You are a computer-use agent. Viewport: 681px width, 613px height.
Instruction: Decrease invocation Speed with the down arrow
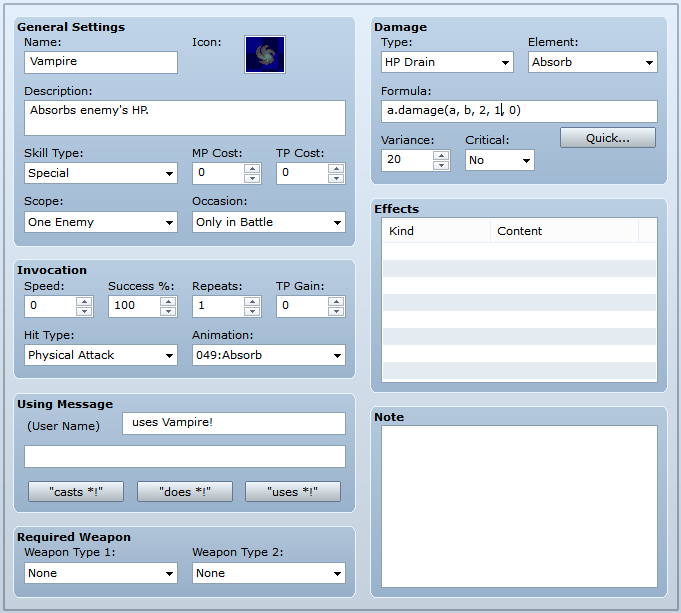(84, 311)
